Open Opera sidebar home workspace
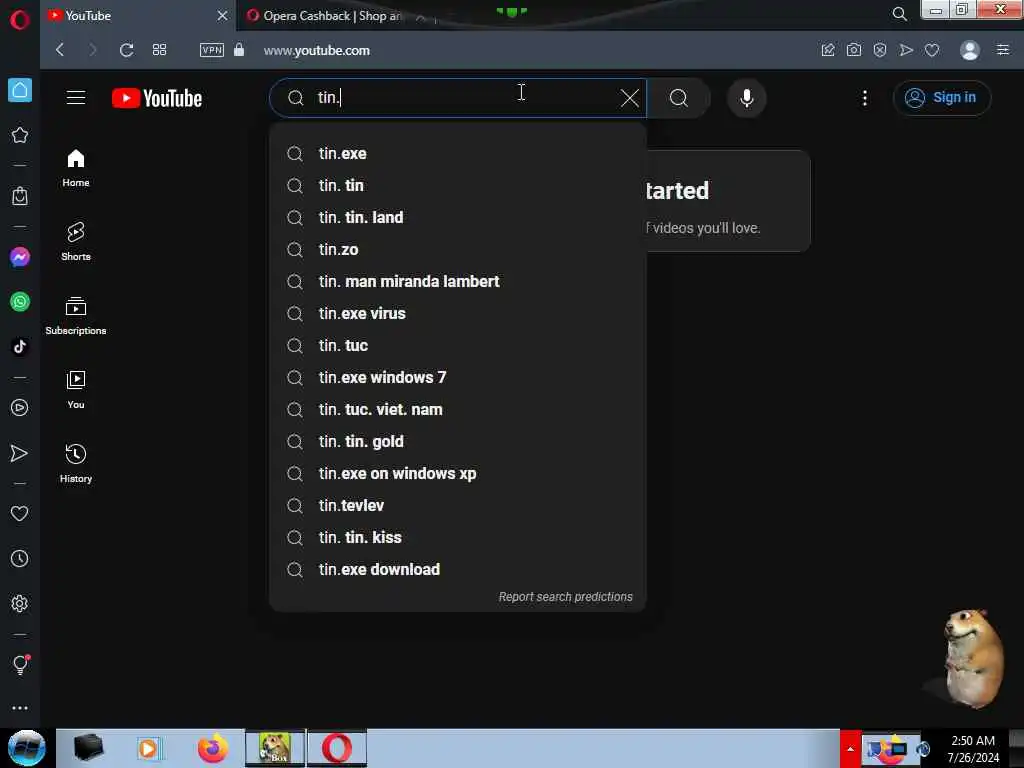 tap(20, 90)
